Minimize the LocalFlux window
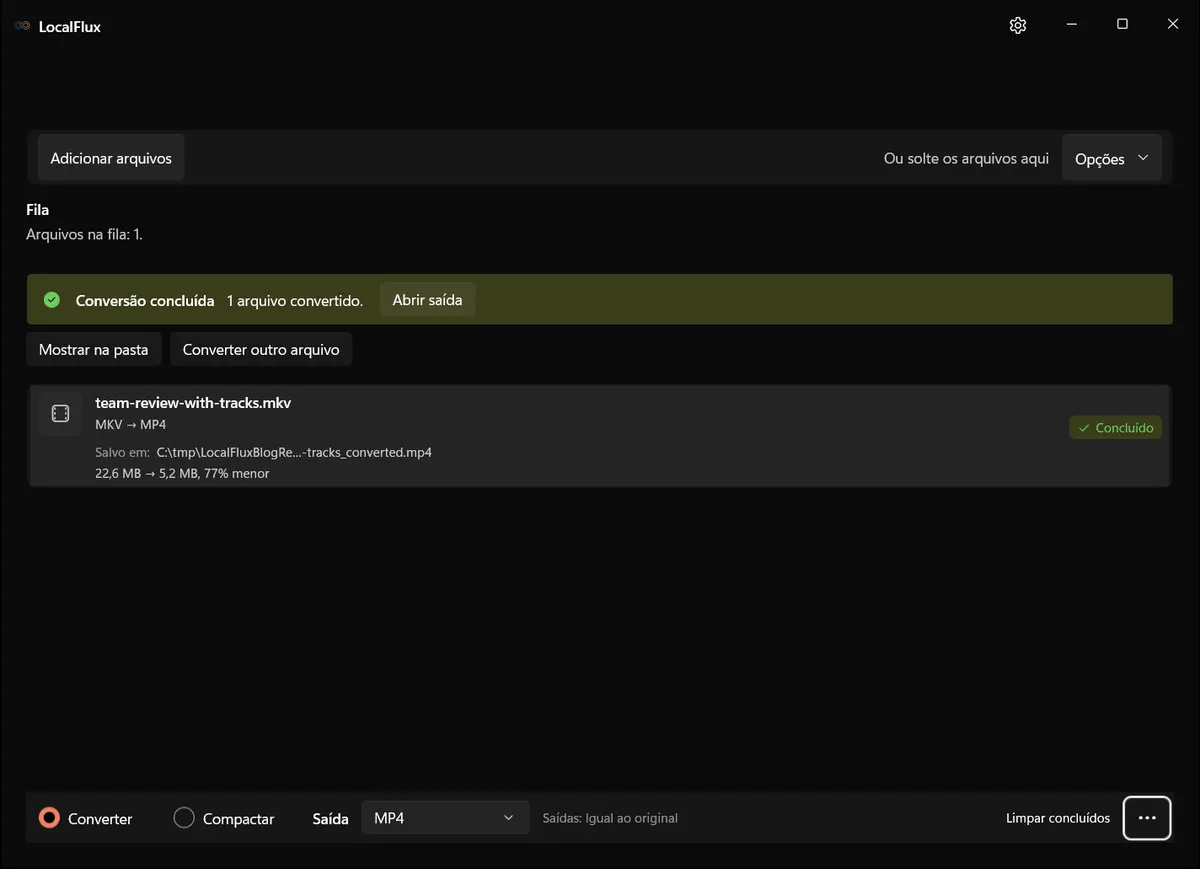 1071,25
